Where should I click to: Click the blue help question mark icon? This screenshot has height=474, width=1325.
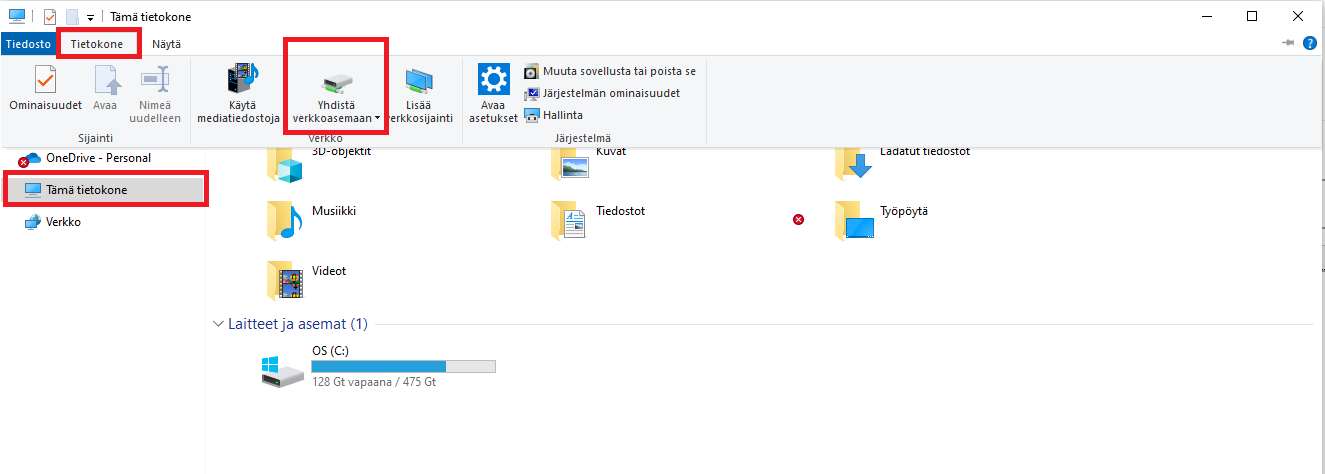1309,44
